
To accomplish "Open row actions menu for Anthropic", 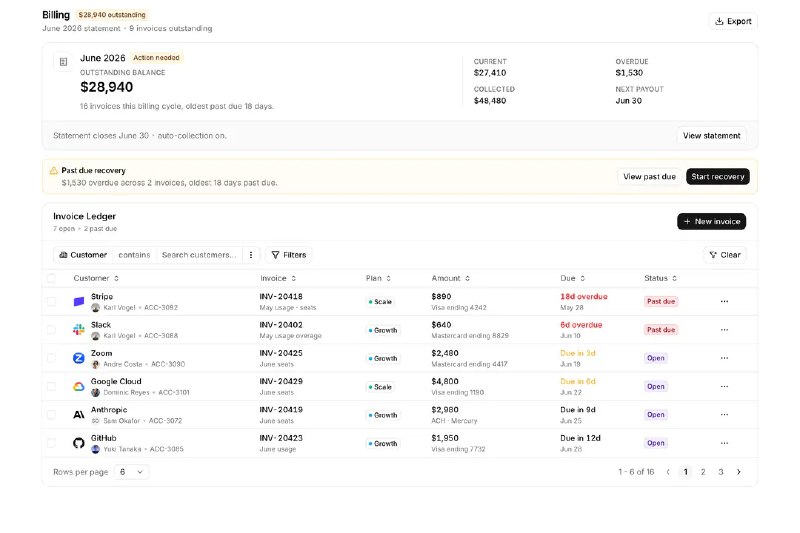I will (x=724, y=415).
